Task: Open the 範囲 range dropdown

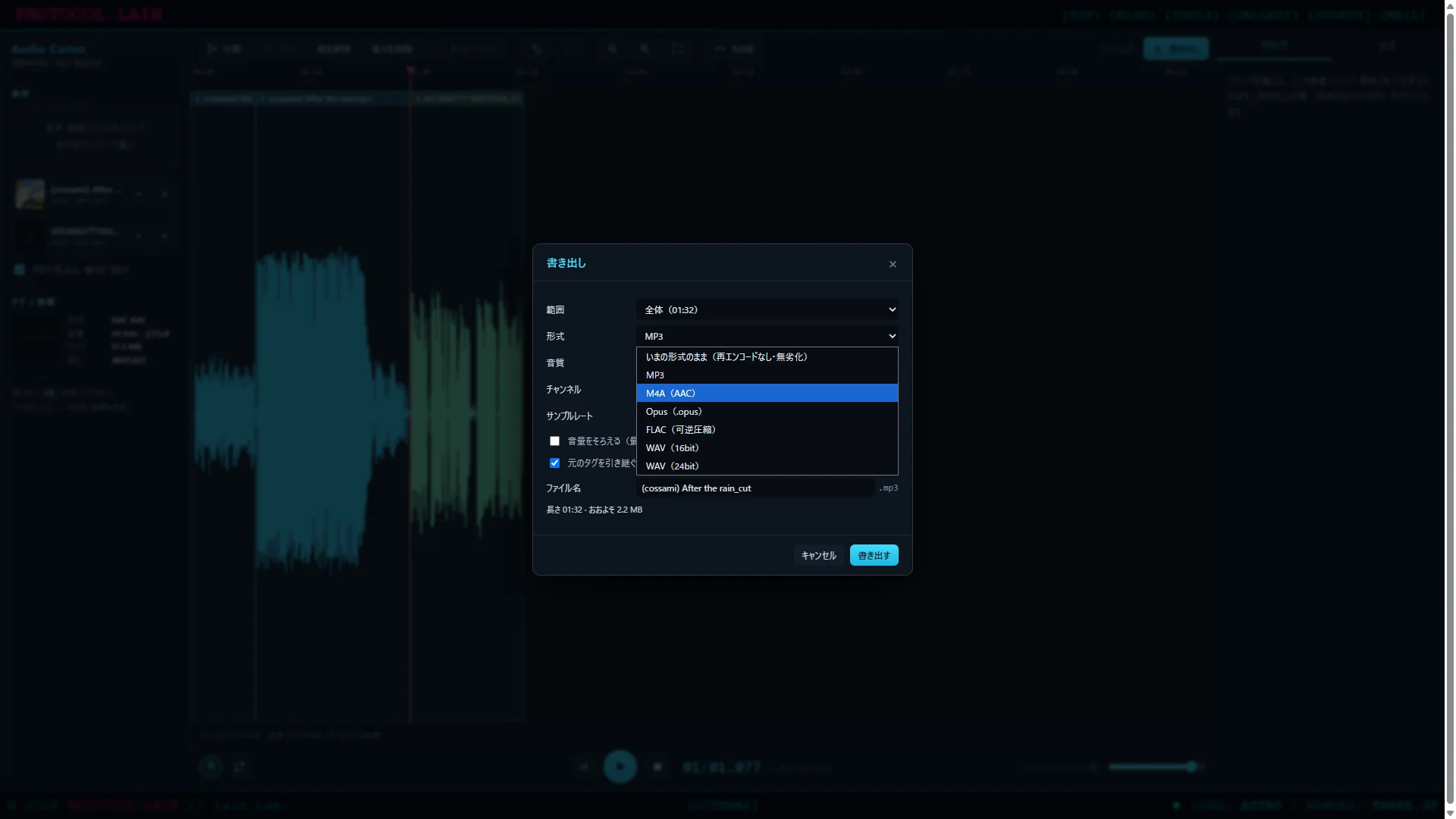Action: 767,309
